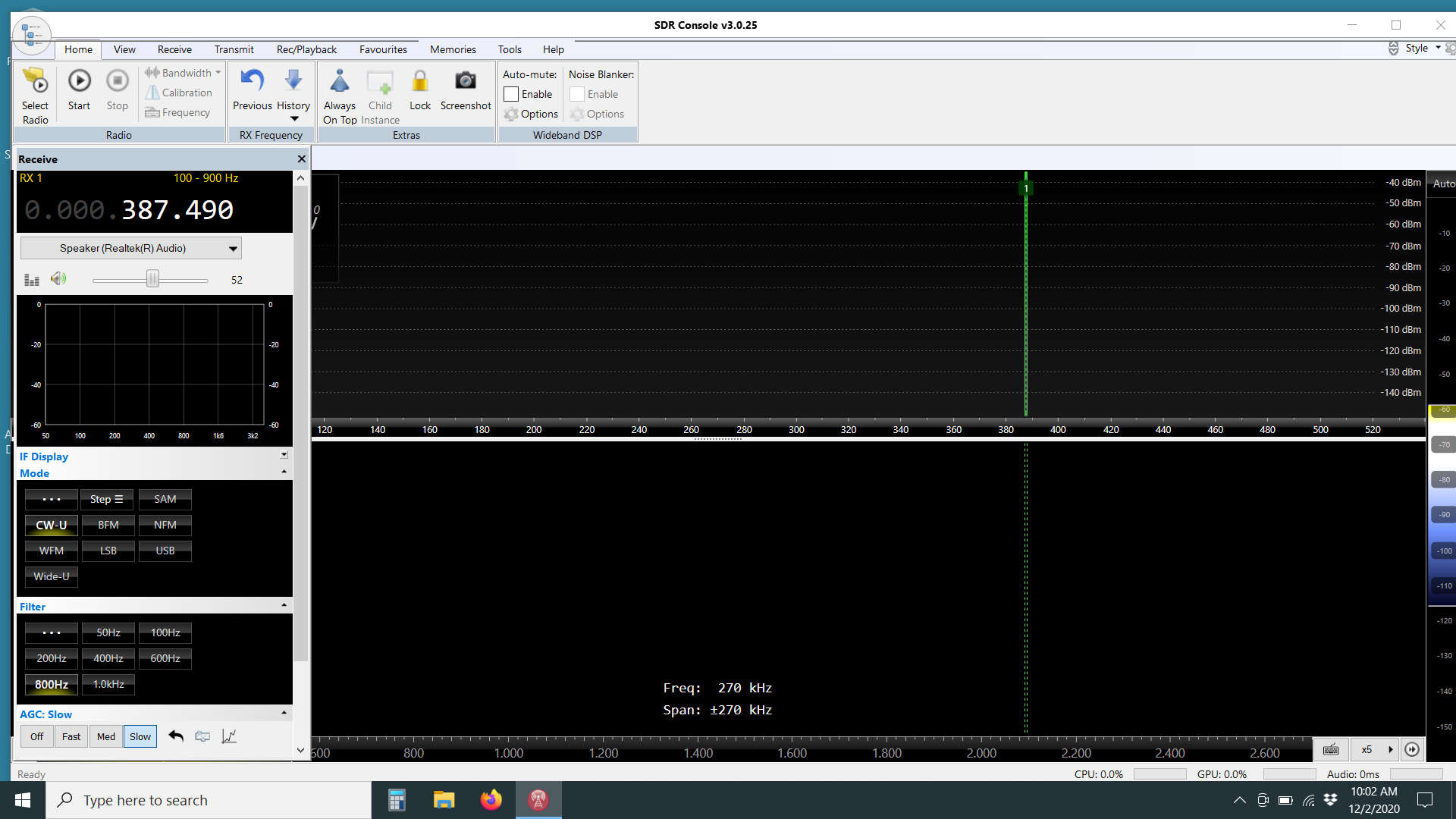Select the 400Hz filter button

point(108,658)
